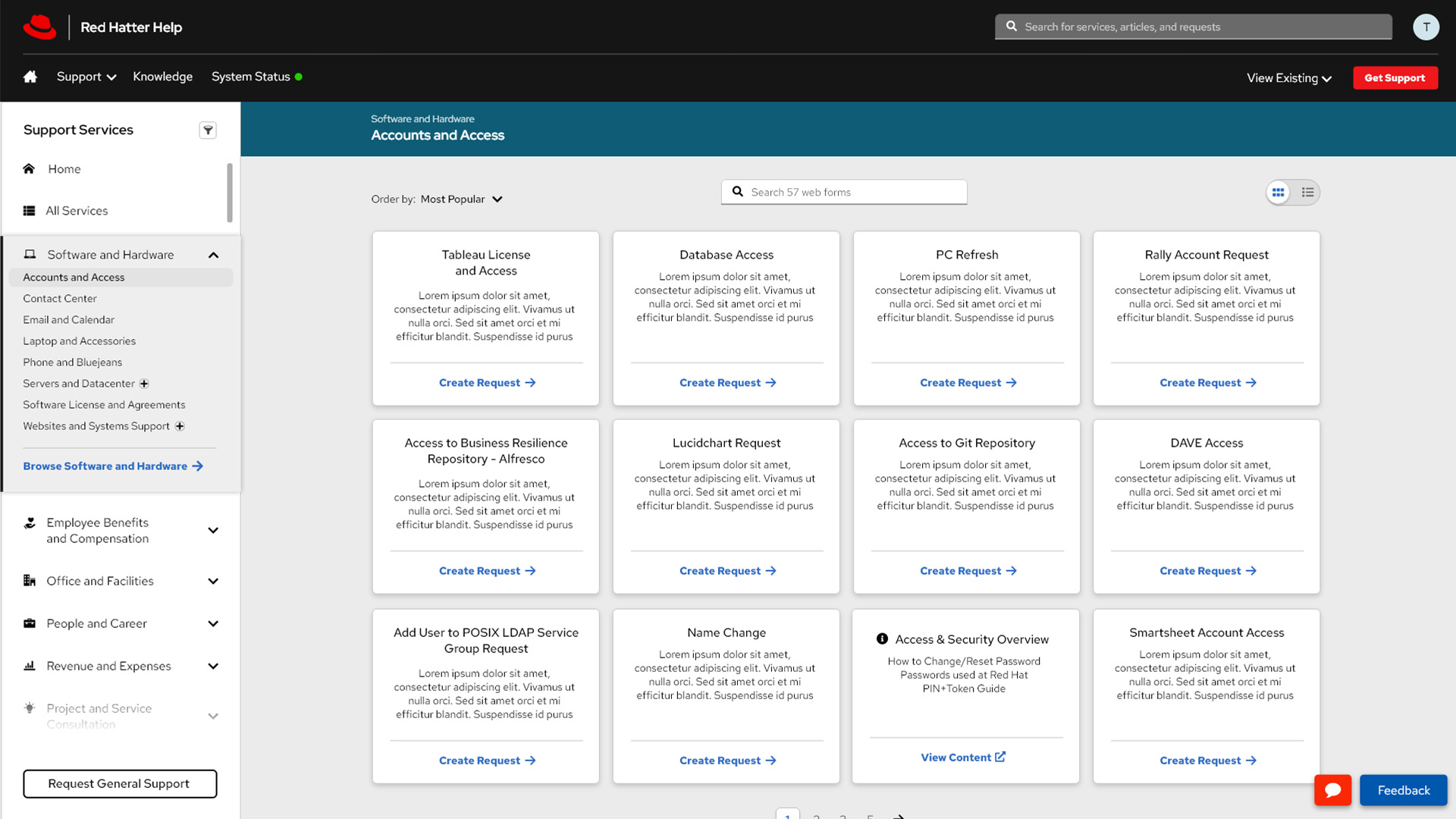Click the next page arrow in pagination
This screenshot has width=1456, height=819.
pos(899,816)
